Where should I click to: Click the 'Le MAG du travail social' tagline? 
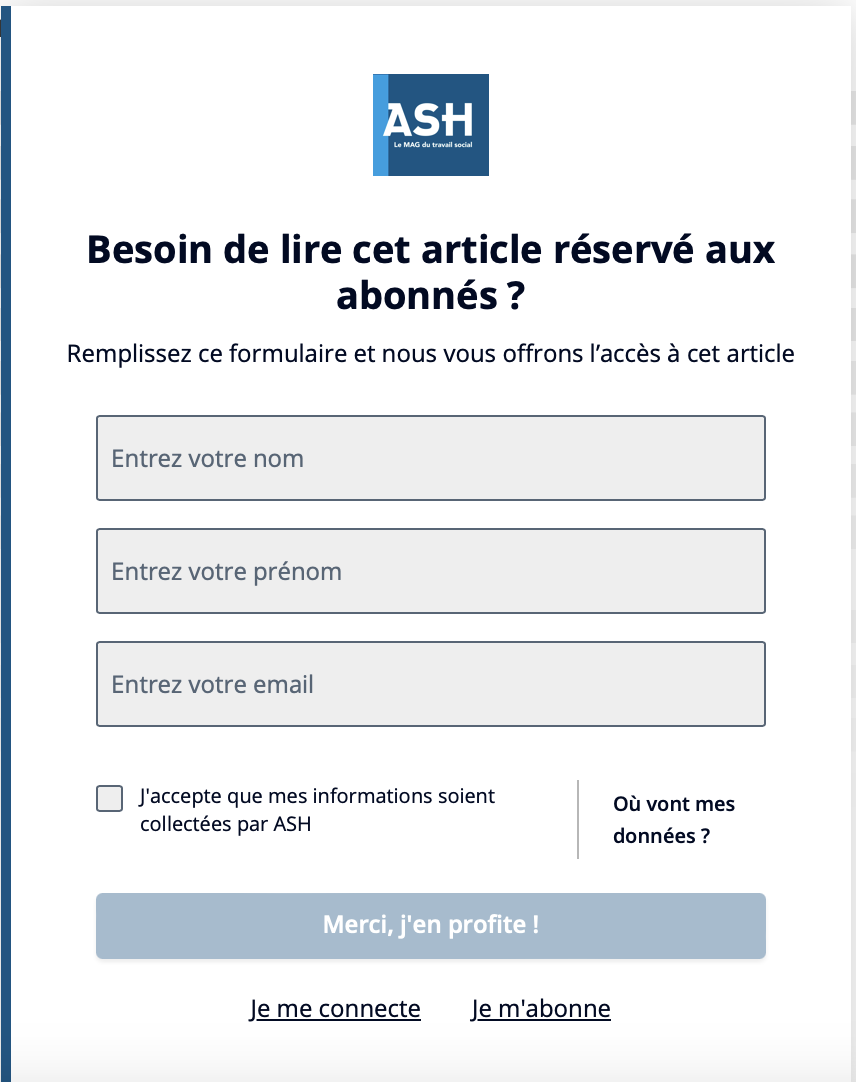coord(433,145)
